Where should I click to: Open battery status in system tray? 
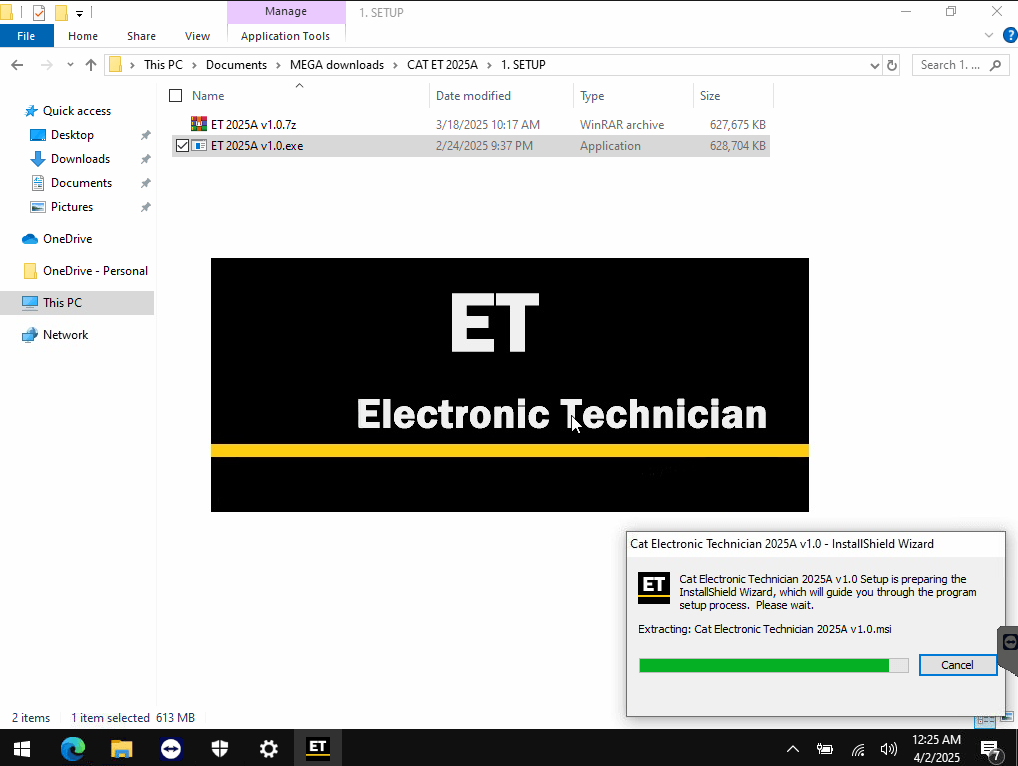coord(825,749)
